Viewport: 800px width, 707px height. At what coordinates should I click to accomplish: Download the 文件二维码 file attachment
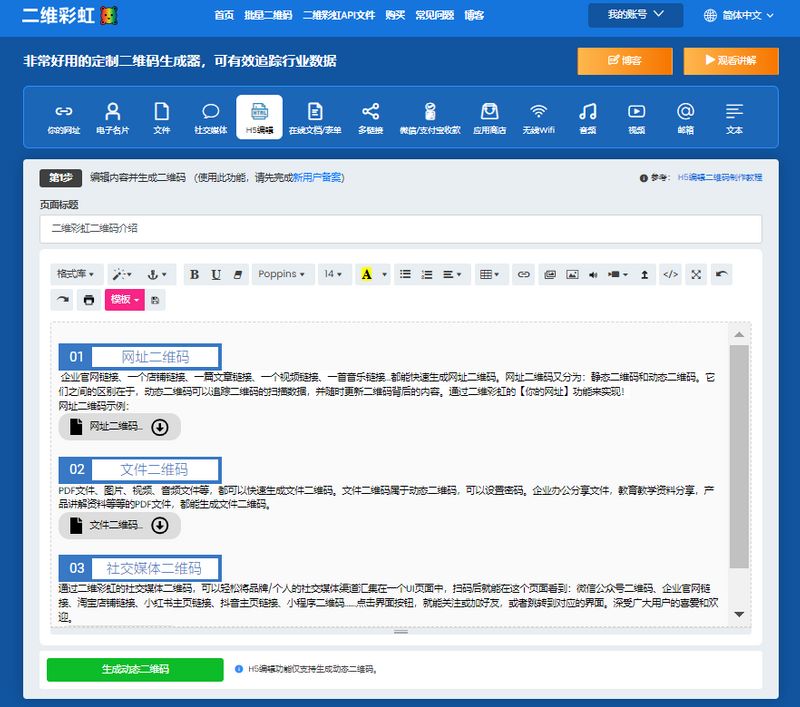coord(160,525)
